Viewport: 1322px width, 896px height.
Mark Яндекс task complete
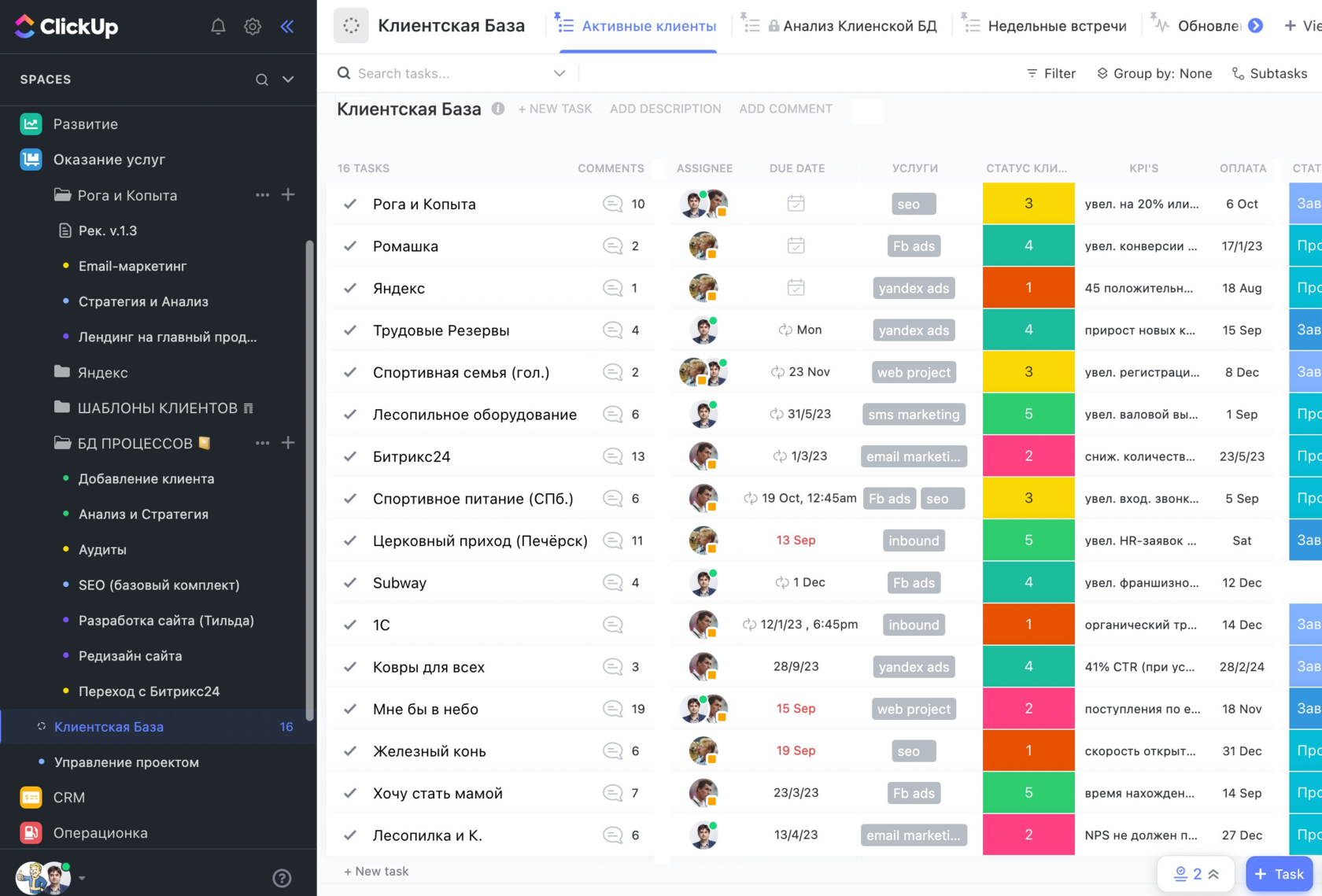tap(350, 288)
